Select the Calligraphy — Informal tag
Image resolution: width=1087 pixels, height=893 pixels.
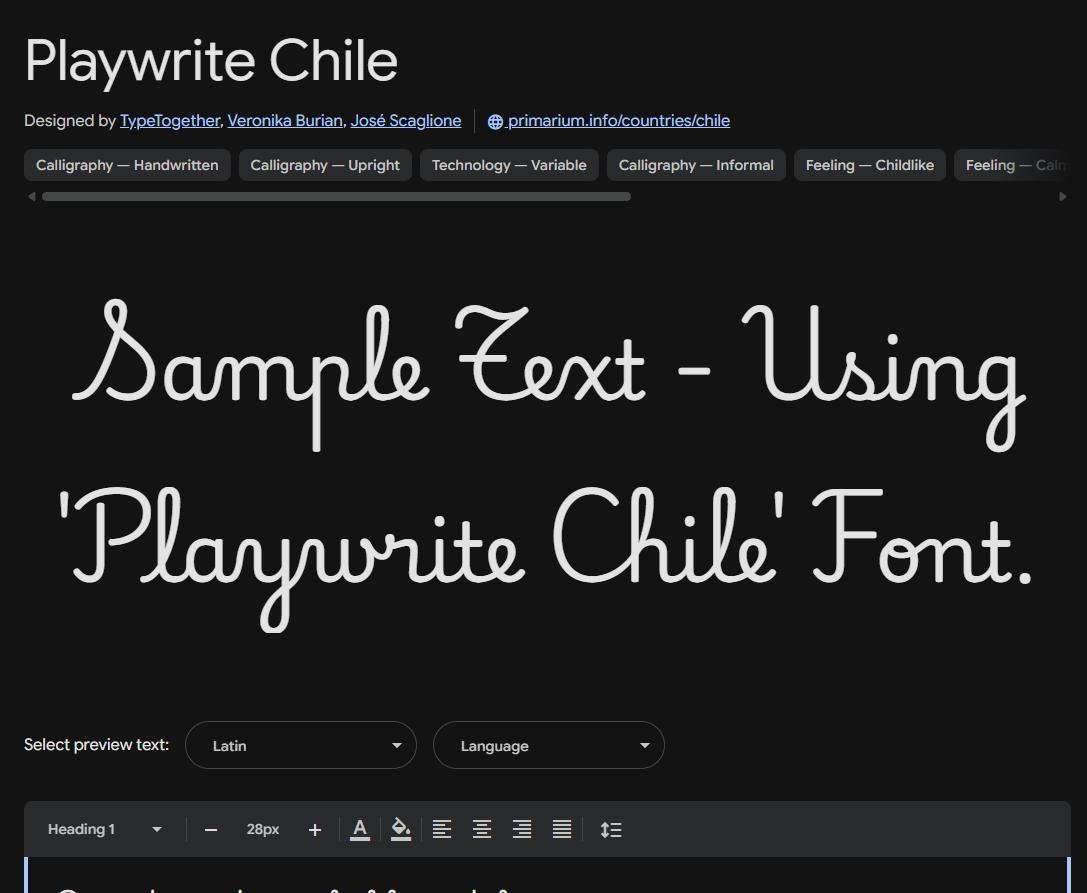click(696, 165)
